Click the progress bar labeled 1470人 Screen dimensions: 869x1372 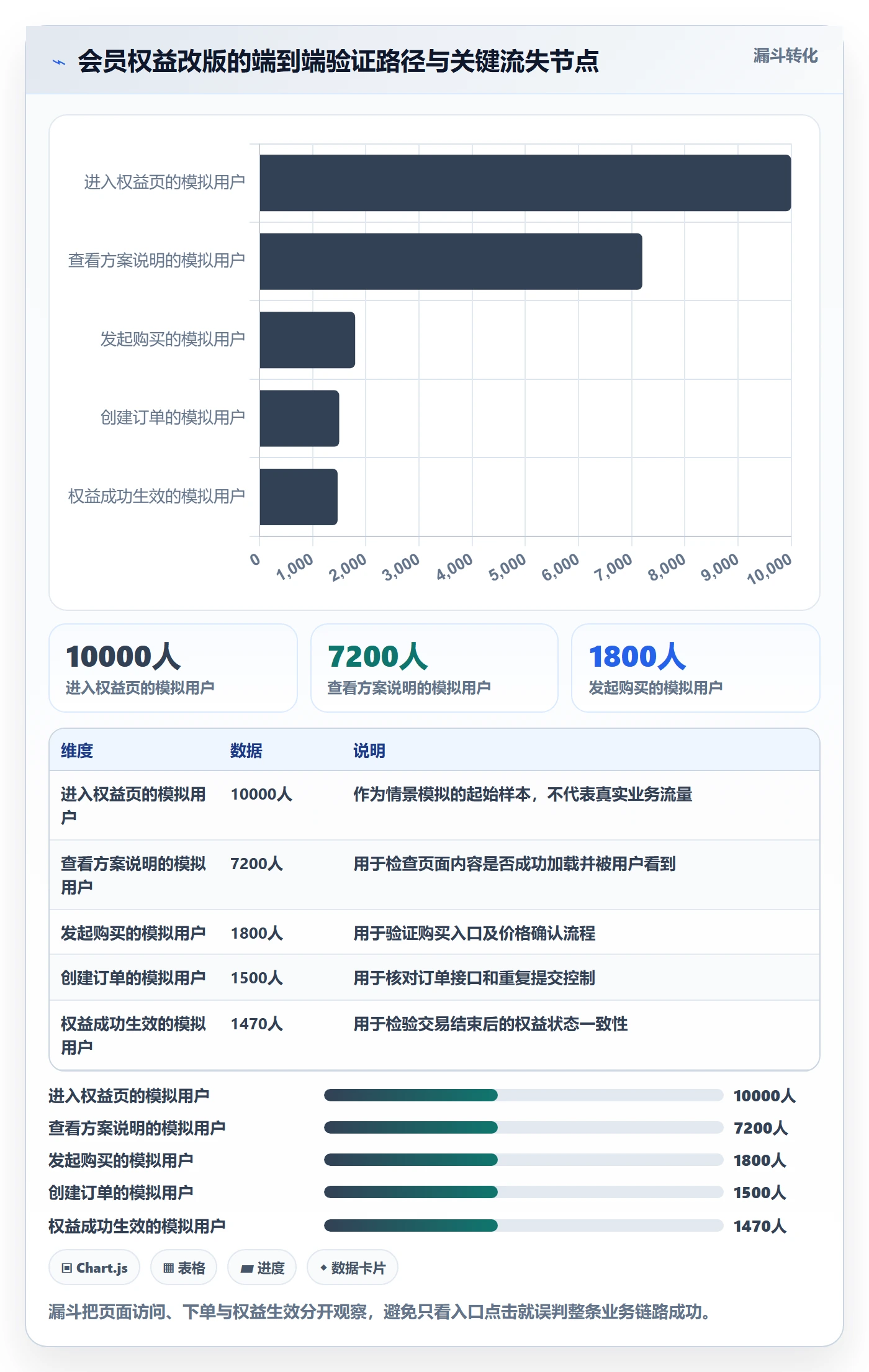524,1225
